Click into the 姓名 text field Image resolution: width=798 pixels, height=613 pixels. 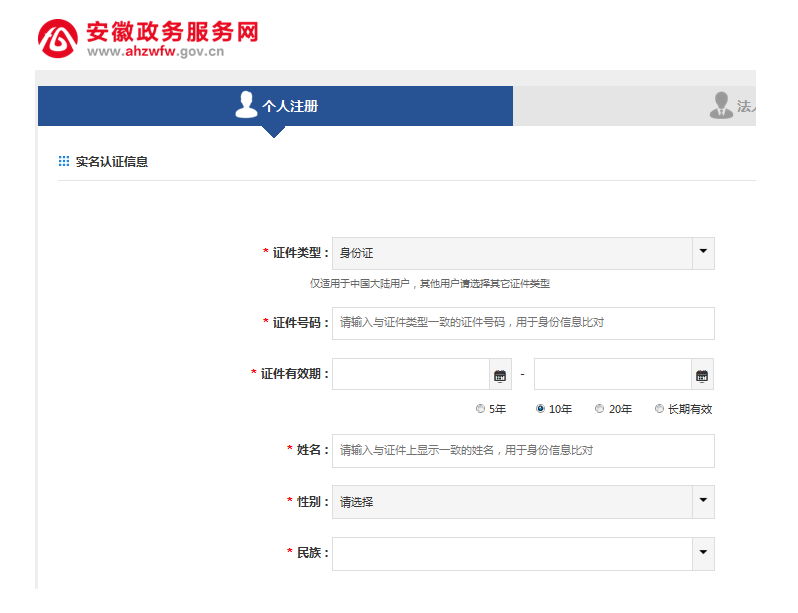click(522, 451)
